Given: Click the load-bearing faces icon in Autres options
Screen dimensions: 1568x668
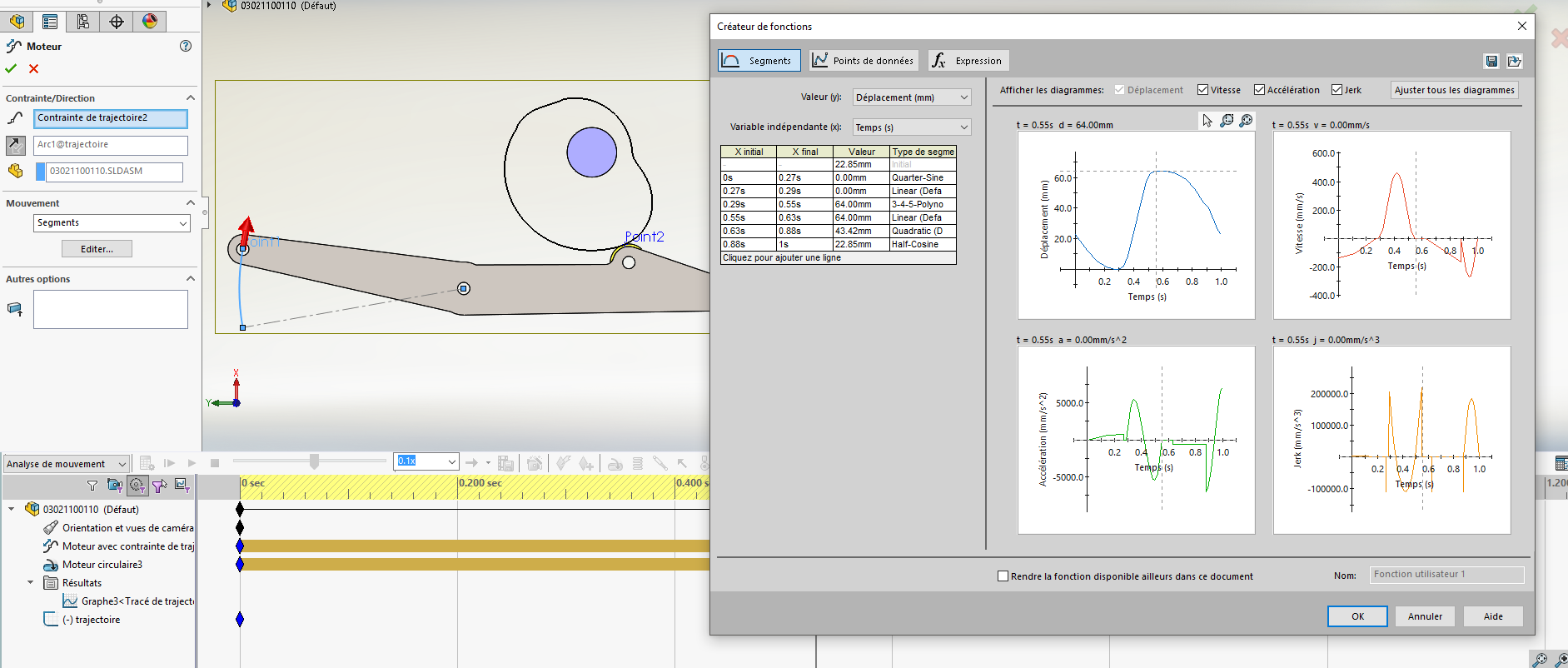Looking at the screenshot, I should pyautogui.click(x=15, y=309).
